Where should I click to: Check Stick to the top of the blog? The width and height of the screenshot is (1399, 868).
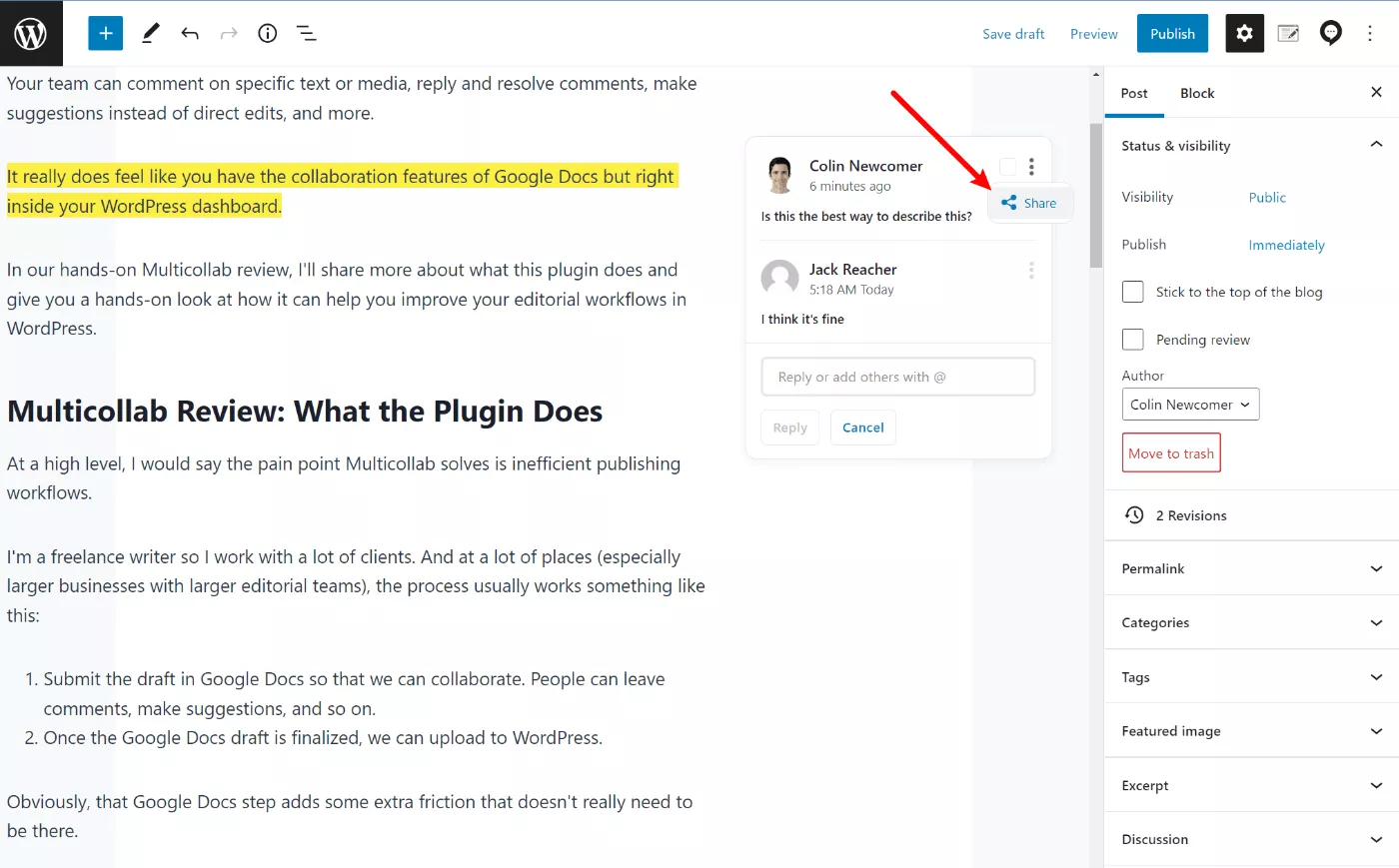(x=1133, y=292)
